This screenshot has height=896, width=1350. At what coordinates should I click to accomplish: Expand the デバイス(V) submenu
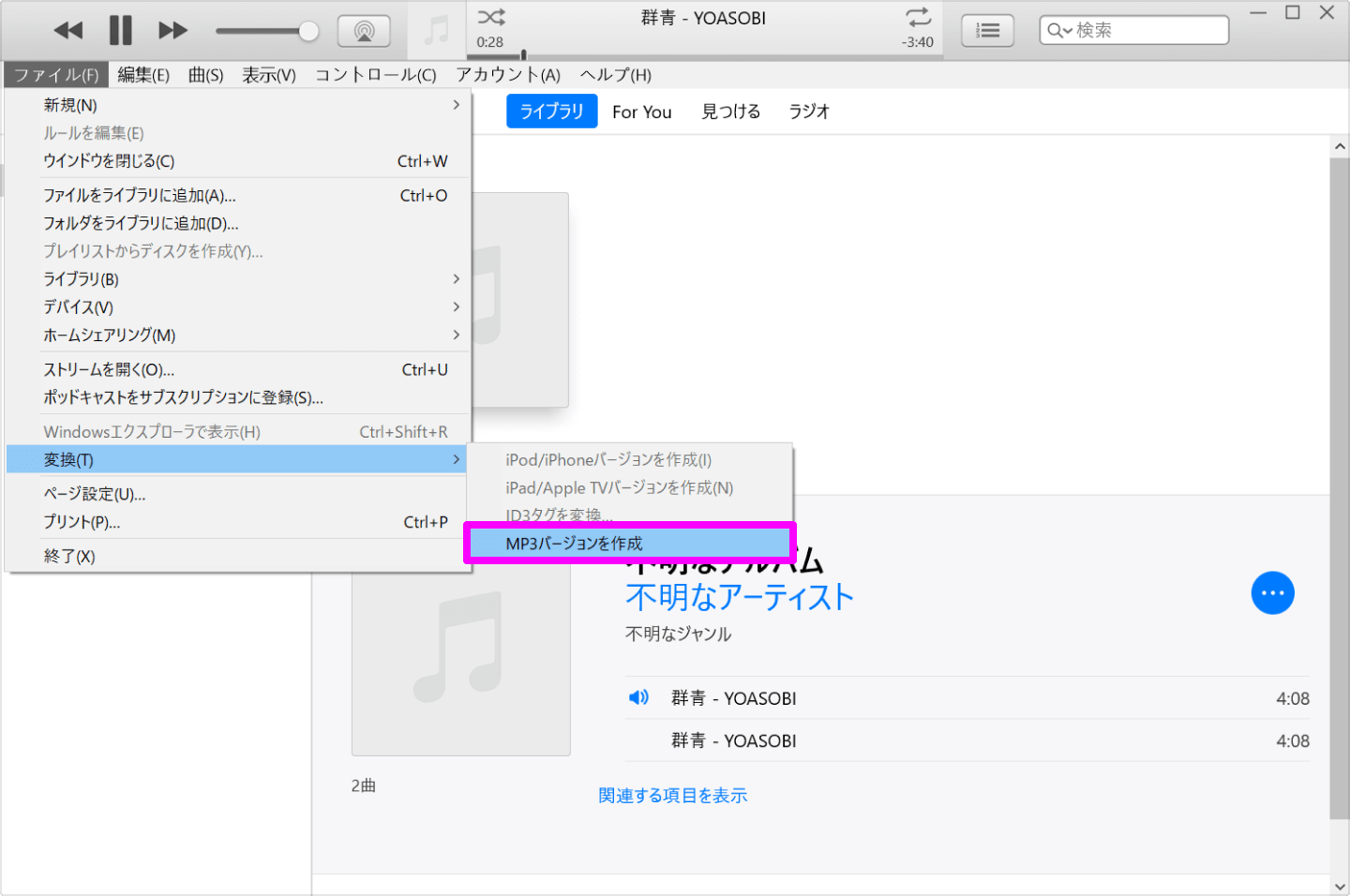tap(236, 307)
